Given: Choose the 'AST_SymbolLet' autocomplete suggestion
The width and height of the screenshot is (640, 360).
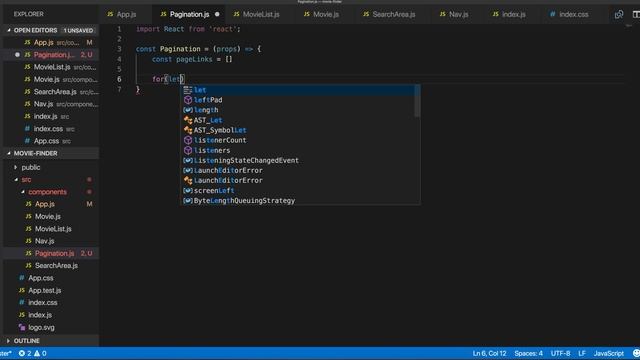Looking at the screenshot, I should tap(298, 130).
